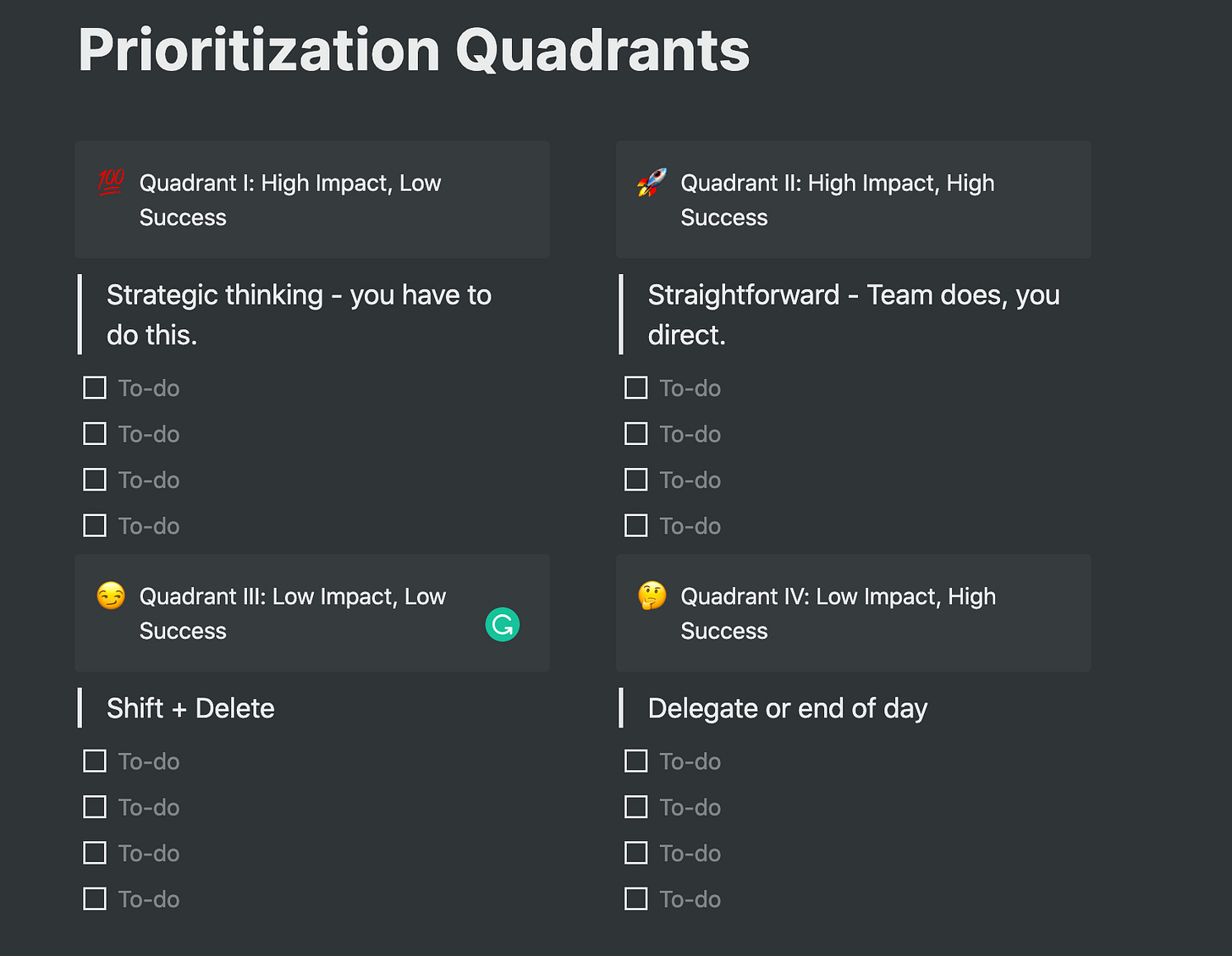Image resolution: width=1232 pixels, height=956 pixels.
Task: Click the Quadrant IV: Low Impact, High Success text
Action: click(838, 613)
